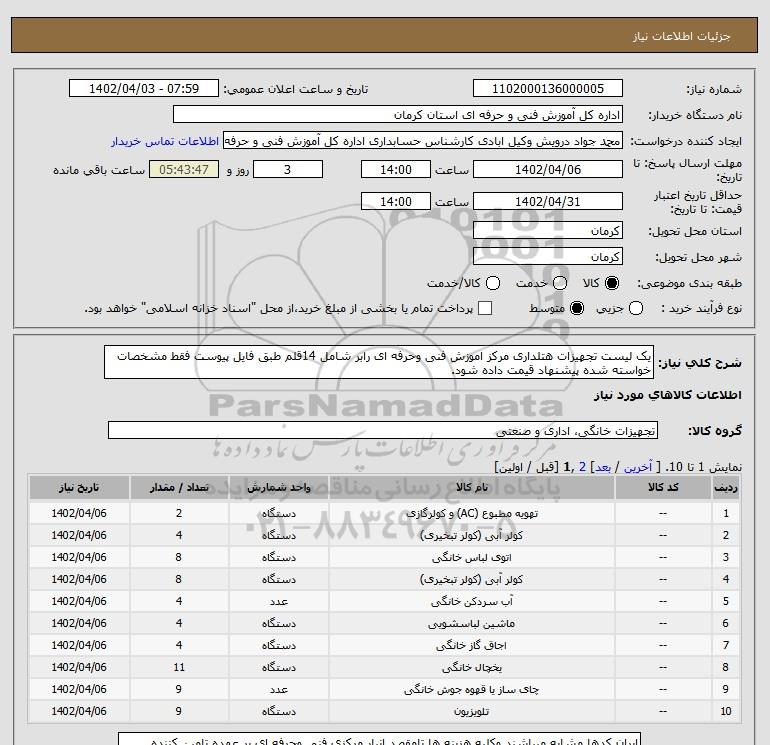Go to page 2 link

(x=582, y=467)
